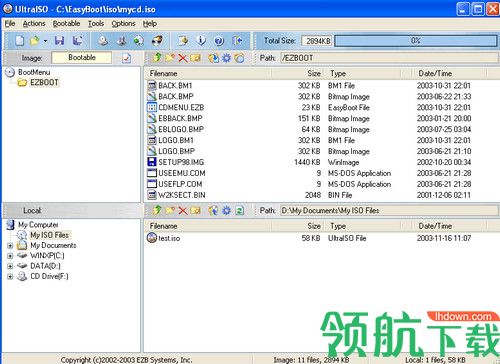Screen dimensions: 500x364
Task: Expand the WINXP(C:) drive node
Action: 10,256
